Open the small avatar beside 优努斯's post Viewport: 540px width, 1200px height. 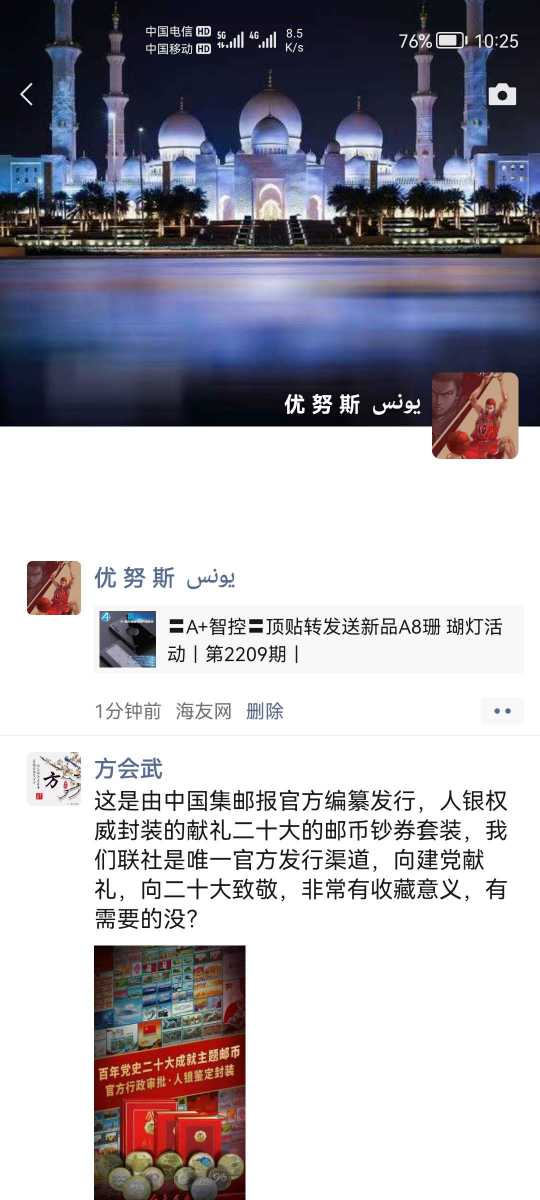tap(54, 588)
